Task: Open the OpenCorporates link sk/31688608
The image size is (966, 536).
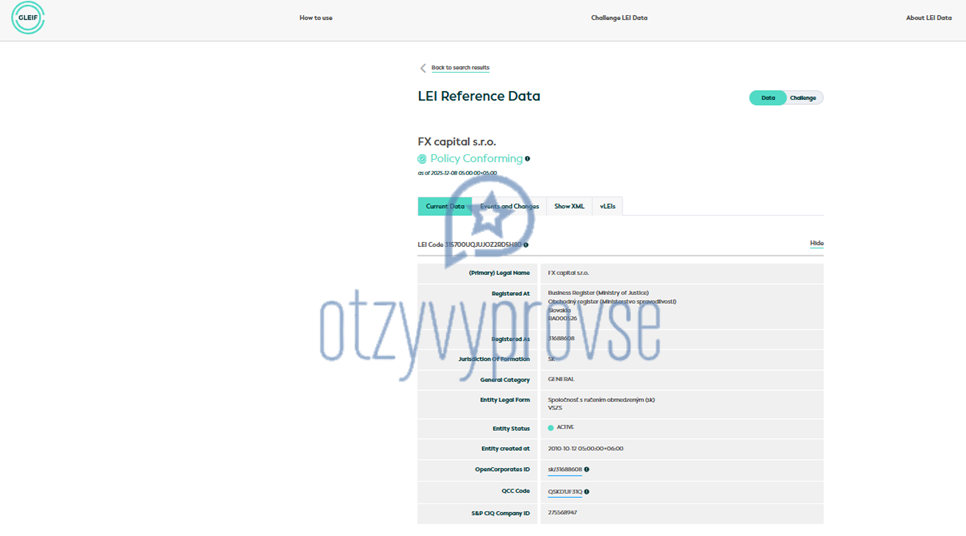Action: (x=565, y=469)
